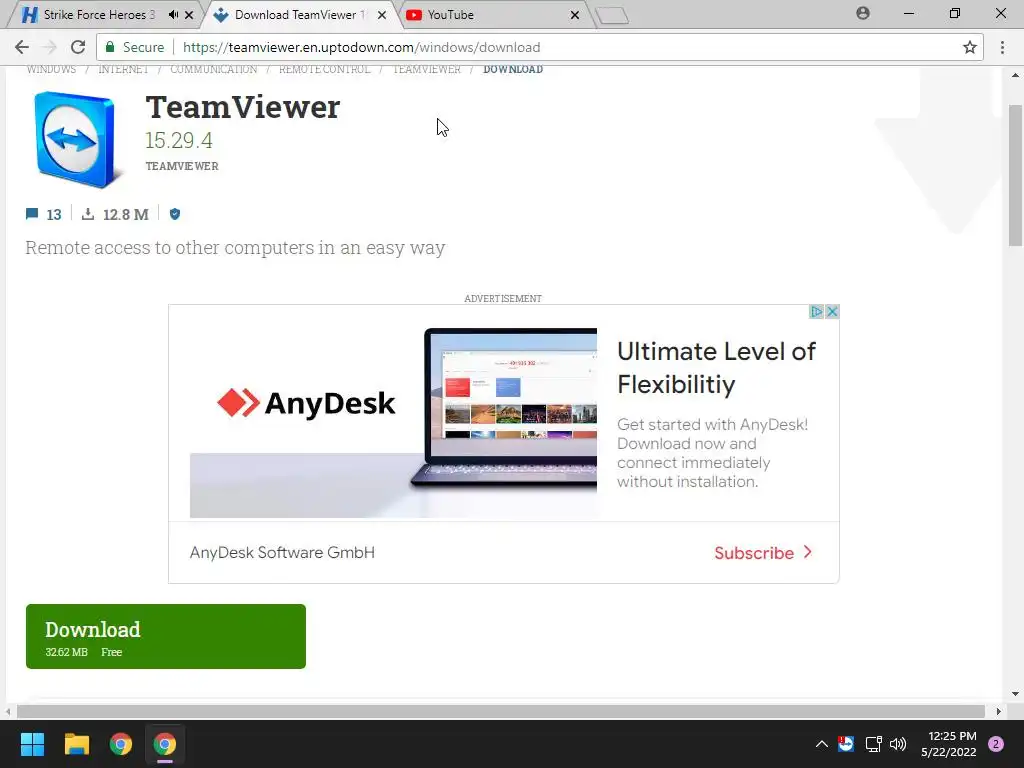Click the horizontal scrollbar right arrow
Image resolution: width=1024 pixels, height=768 pixels.
click(x=998, y=711)
